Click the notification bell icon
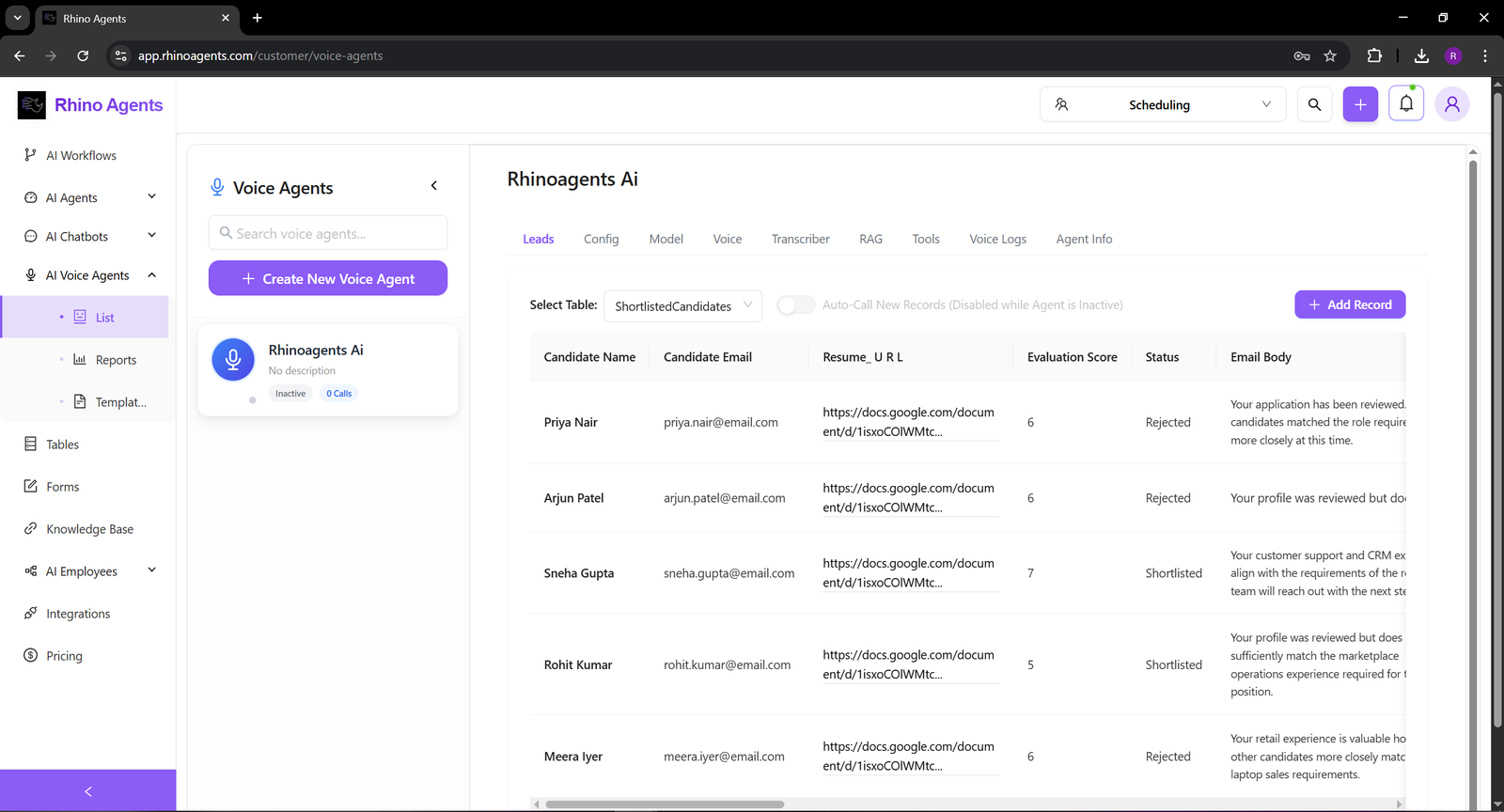The width and height of the screenshot is (1504, 812). click(1406, 104)
